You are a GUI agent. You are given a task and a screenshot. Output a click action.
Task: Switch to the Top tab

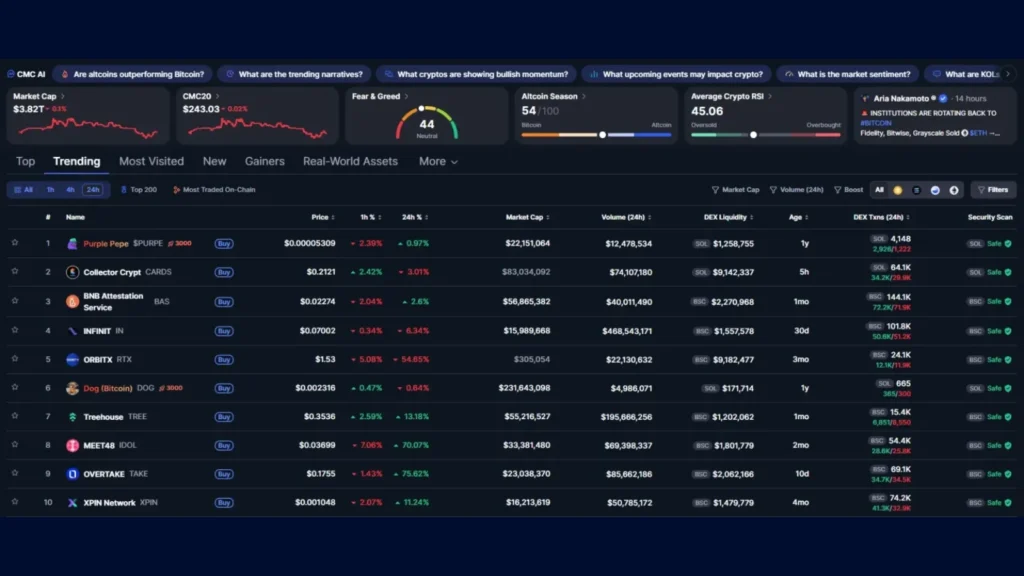click(x=25, y=161)
